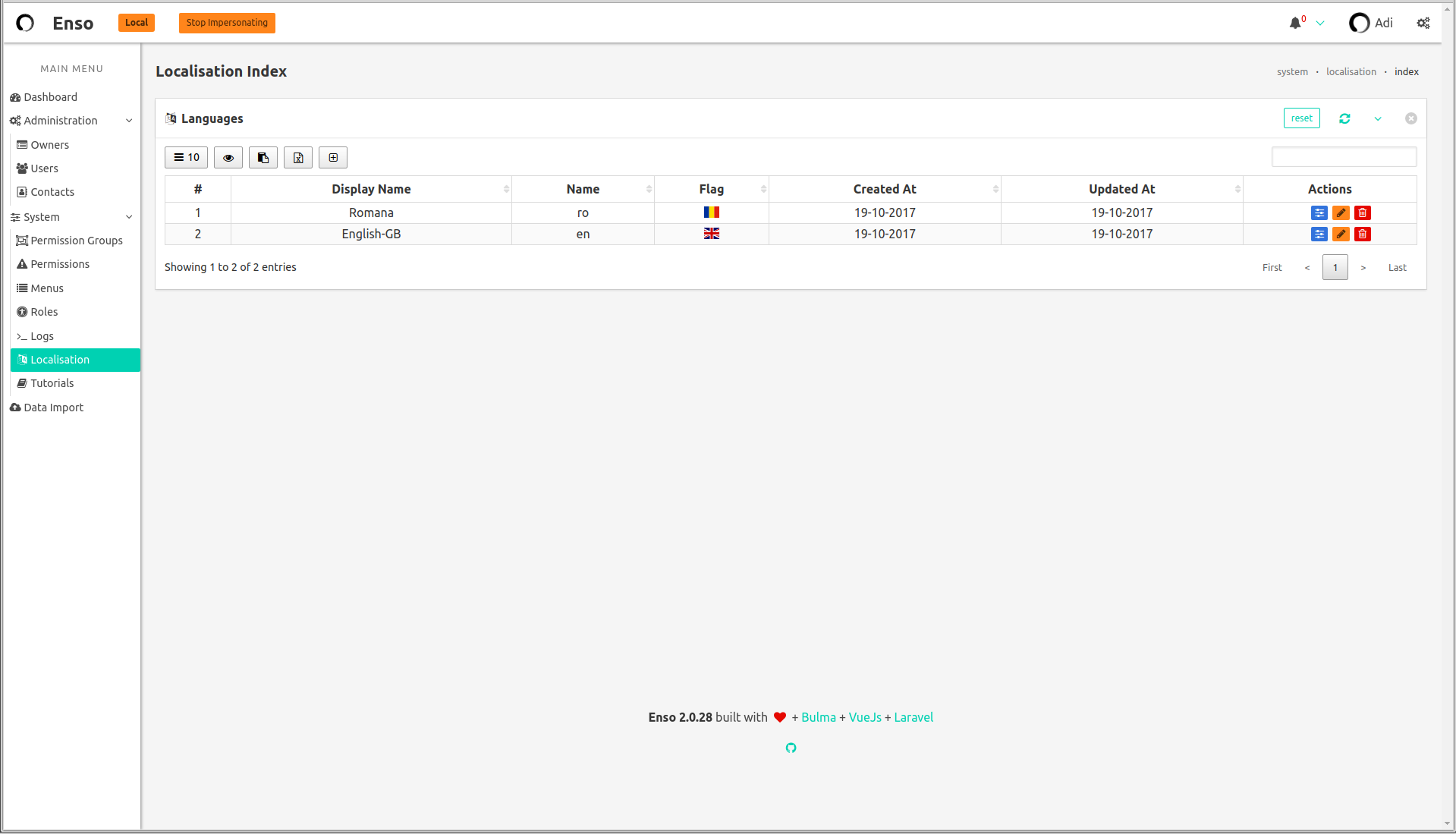Reload the Languages table with refresh icon
The width and height of the screenshot is (1456, 834).
click(x=1344, y=118)
